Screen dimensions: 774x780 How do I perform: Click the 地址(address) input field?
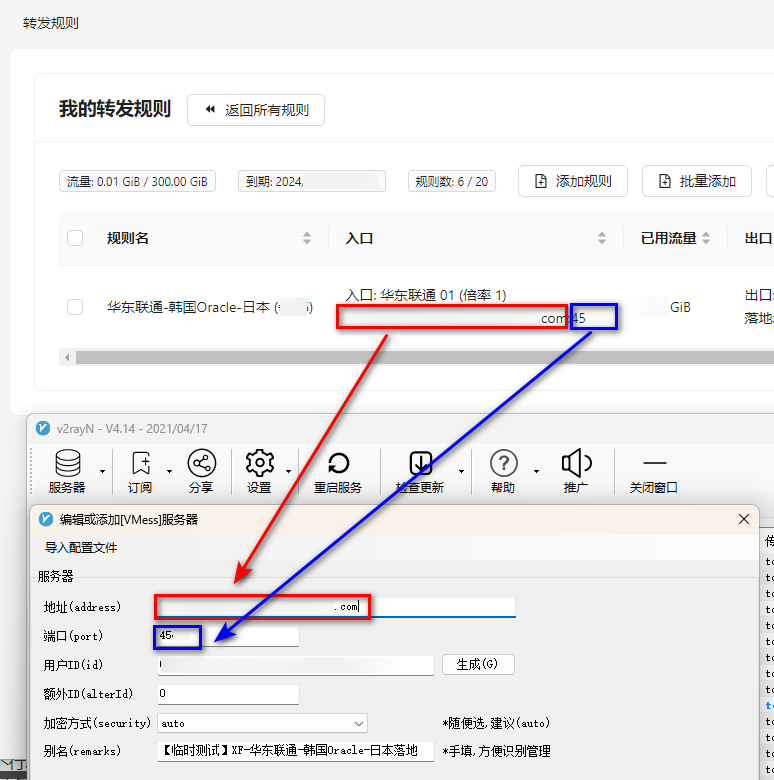click(336, 607)
